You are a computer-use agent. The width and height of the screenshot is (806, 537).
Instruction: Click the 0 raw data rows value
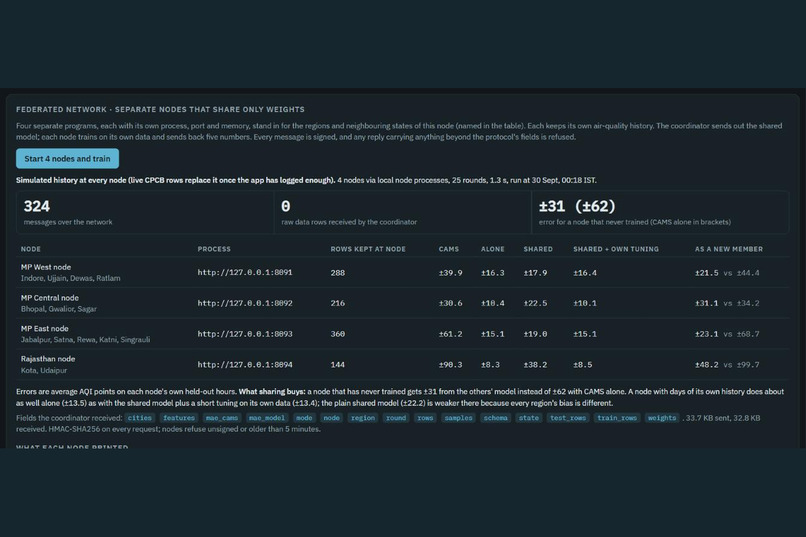point(286,207)
